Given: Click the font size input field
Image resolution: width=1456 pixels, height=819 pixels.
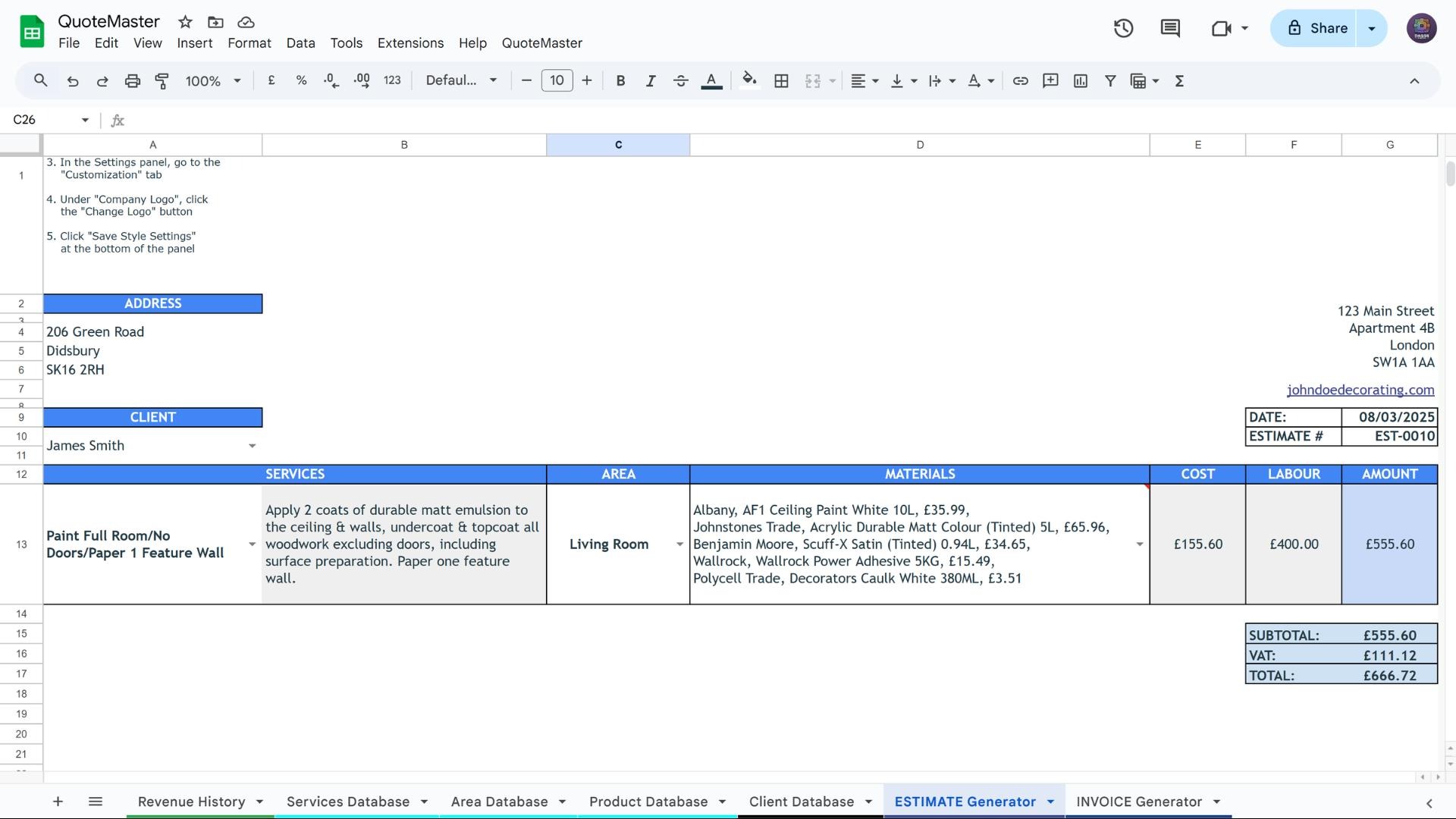Looking at the screenshot, I should click(x=557, y=81).
